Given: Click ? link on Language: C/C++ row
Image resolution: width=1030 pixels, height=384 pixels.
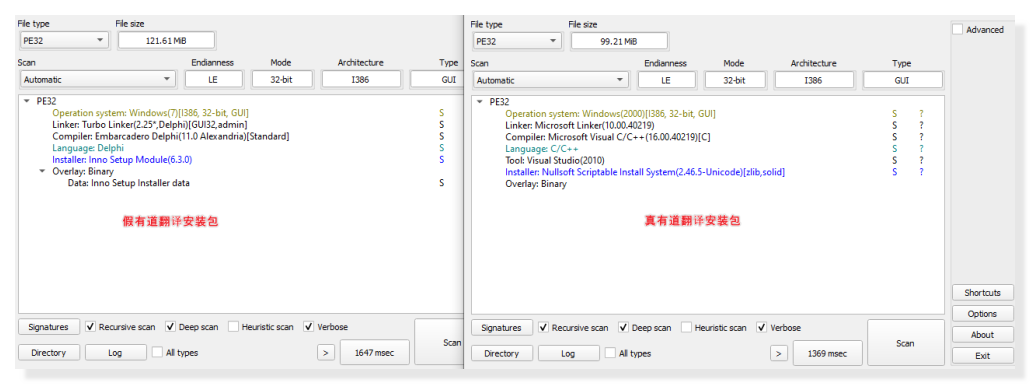Looking at the screenshot, I should (922, 149).
